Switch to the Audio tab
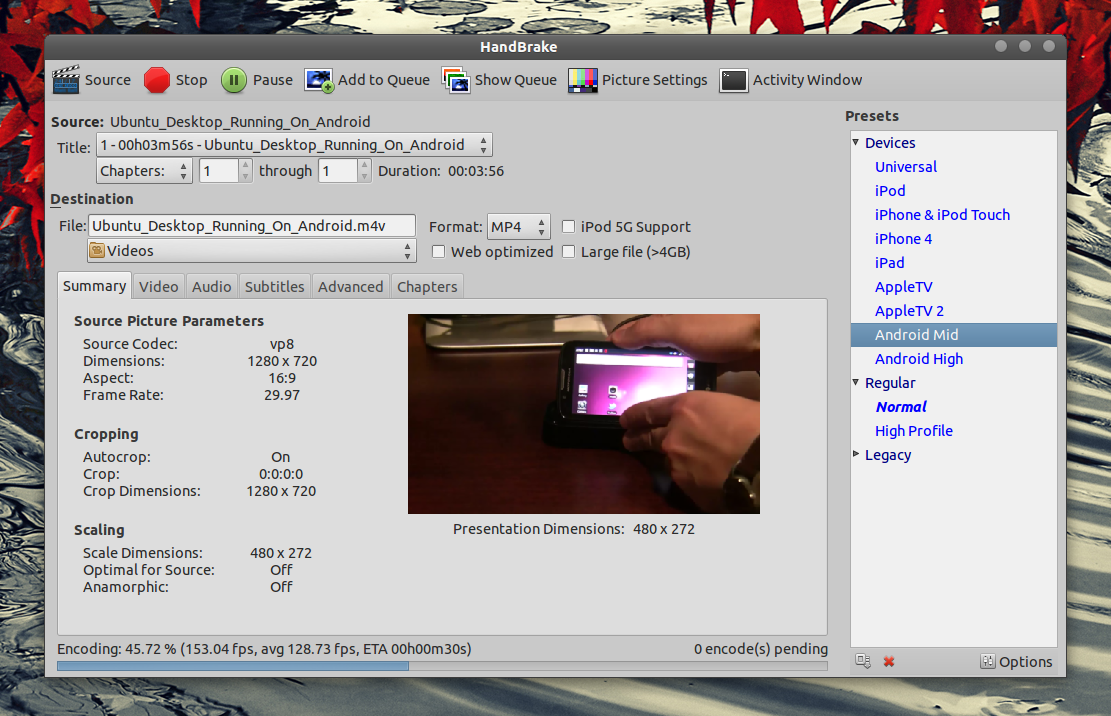Viewport: 1111px width, 716px height. pos(212,286)
